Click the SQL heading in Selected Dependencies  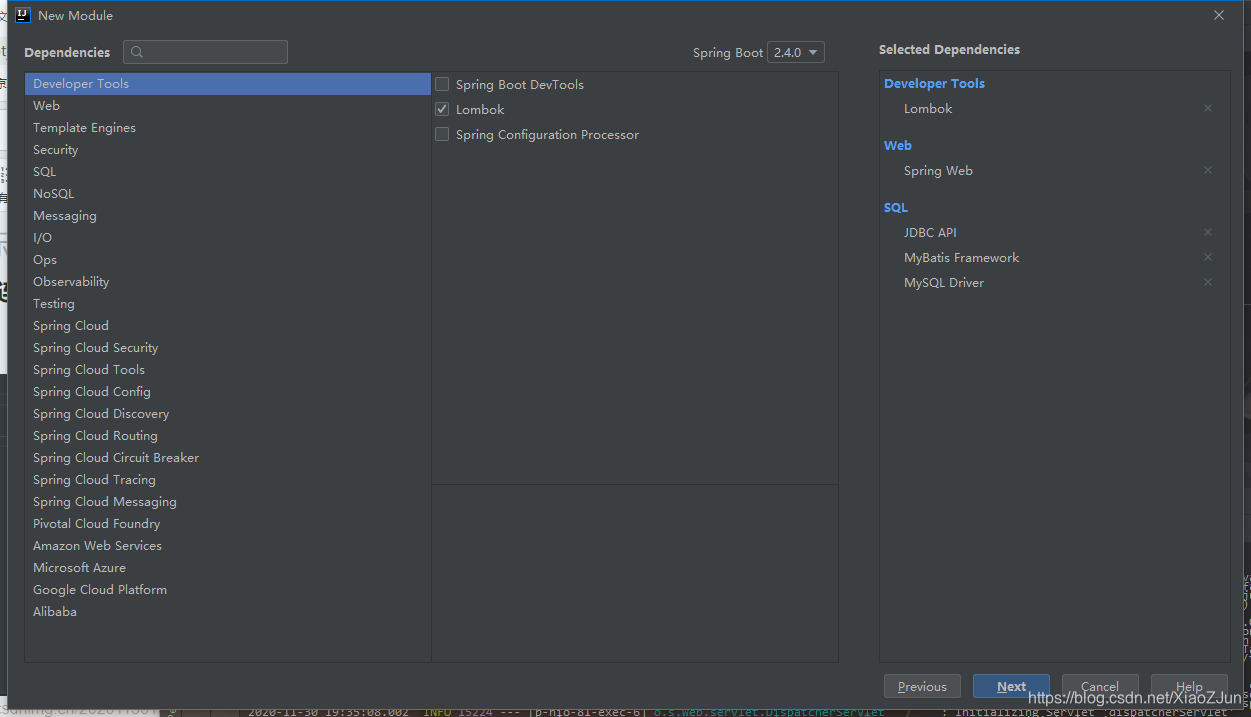click(x=896, y=207)
